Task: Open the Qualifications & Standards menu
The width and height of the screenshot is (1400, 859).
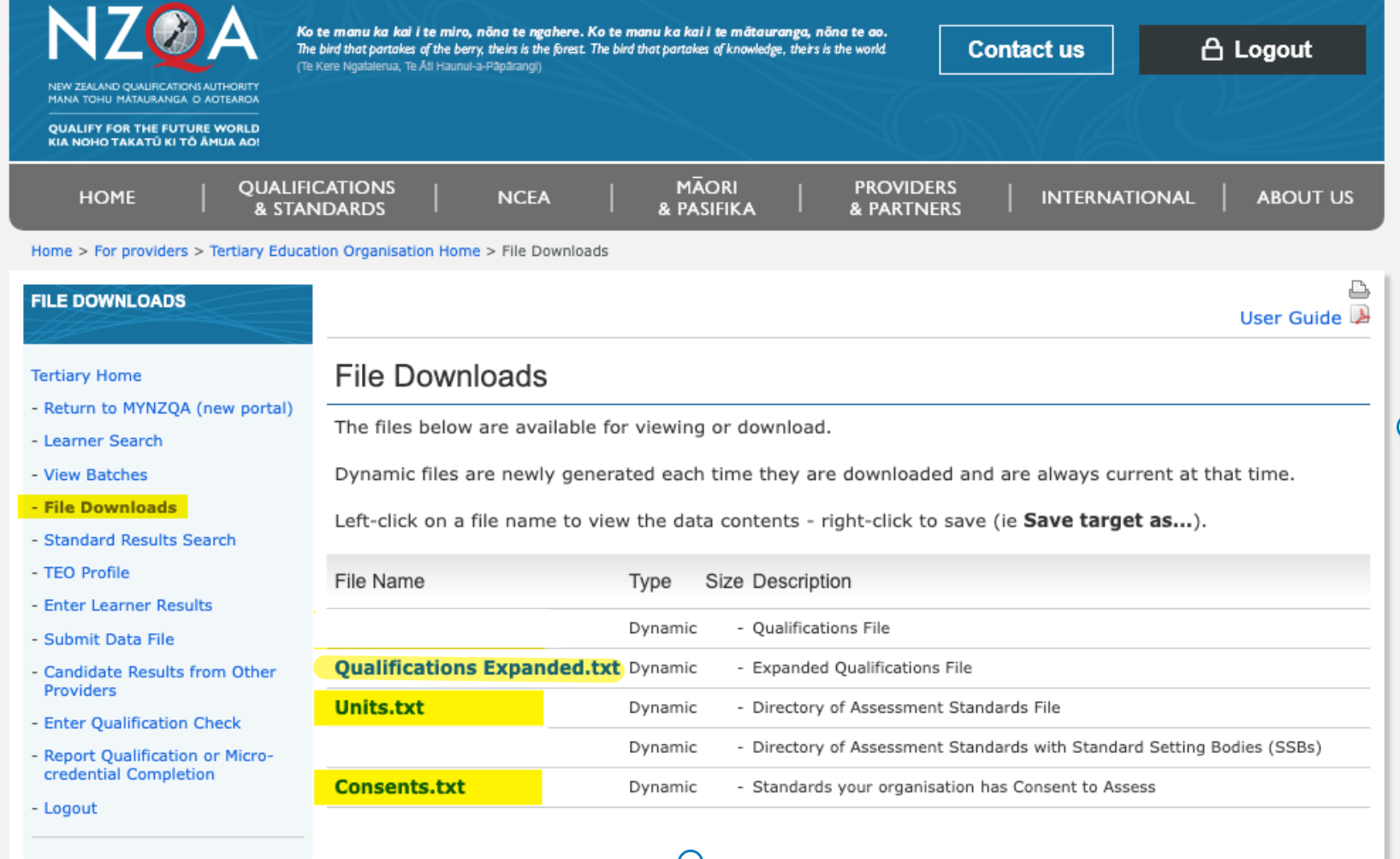Action: pyautogui.click(x=317, y=198)
